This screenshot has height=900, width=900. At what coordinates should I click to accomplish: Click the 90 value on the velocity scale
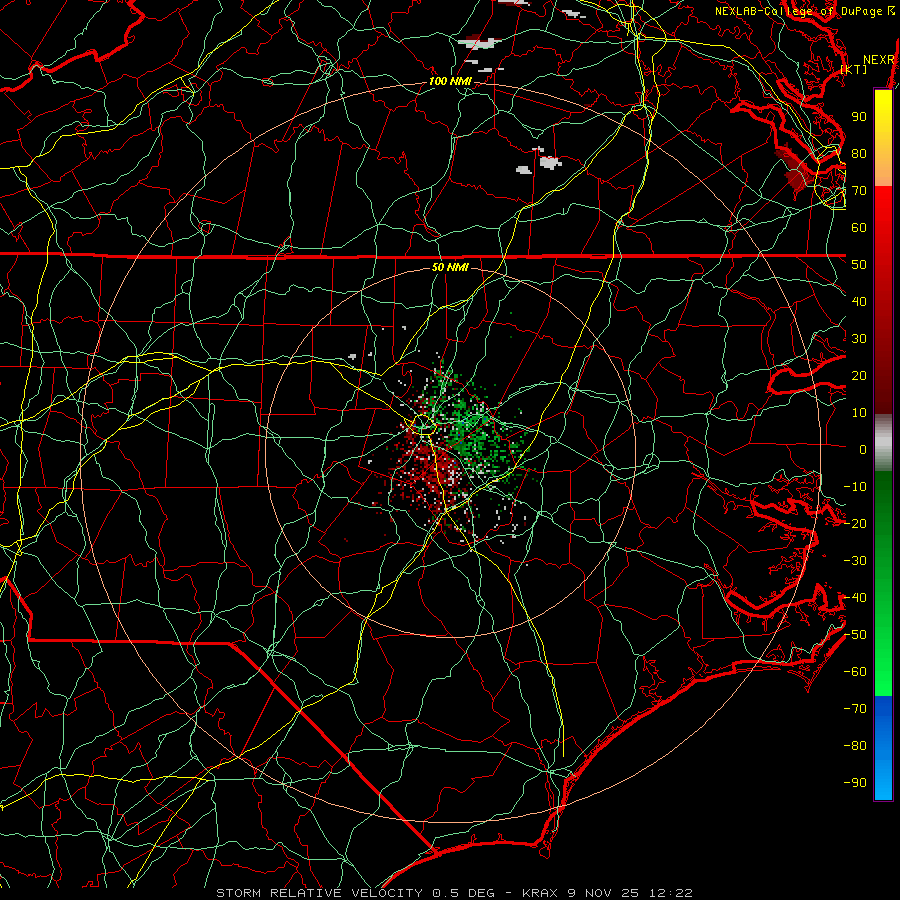click(x=859, y=117)
